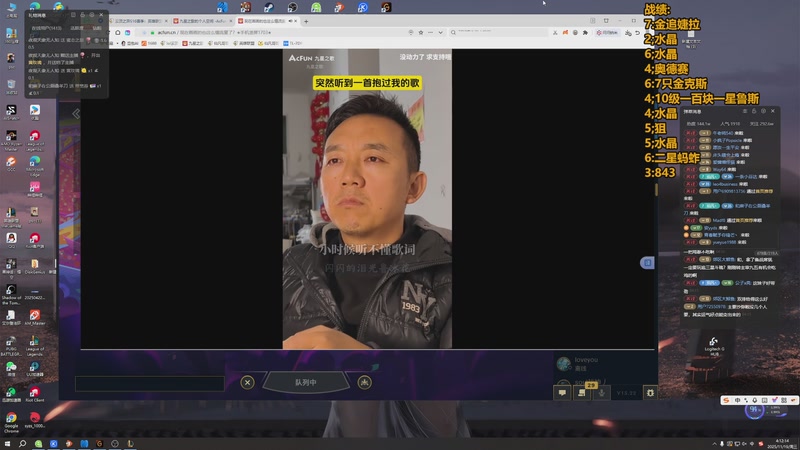Bookmark this page with the star icon

click(x=420, y=32)
